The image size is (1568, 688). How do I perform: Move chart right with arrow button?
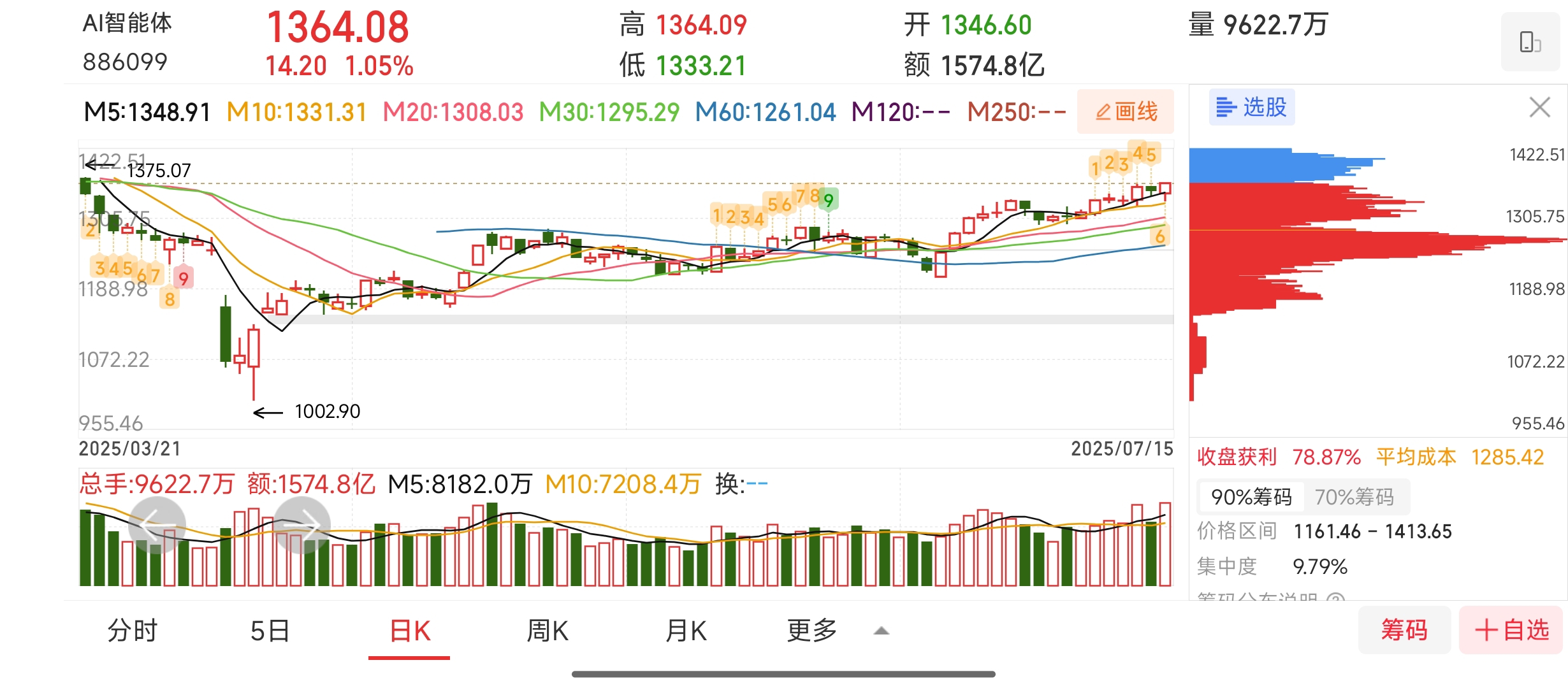tap(302, 525)
